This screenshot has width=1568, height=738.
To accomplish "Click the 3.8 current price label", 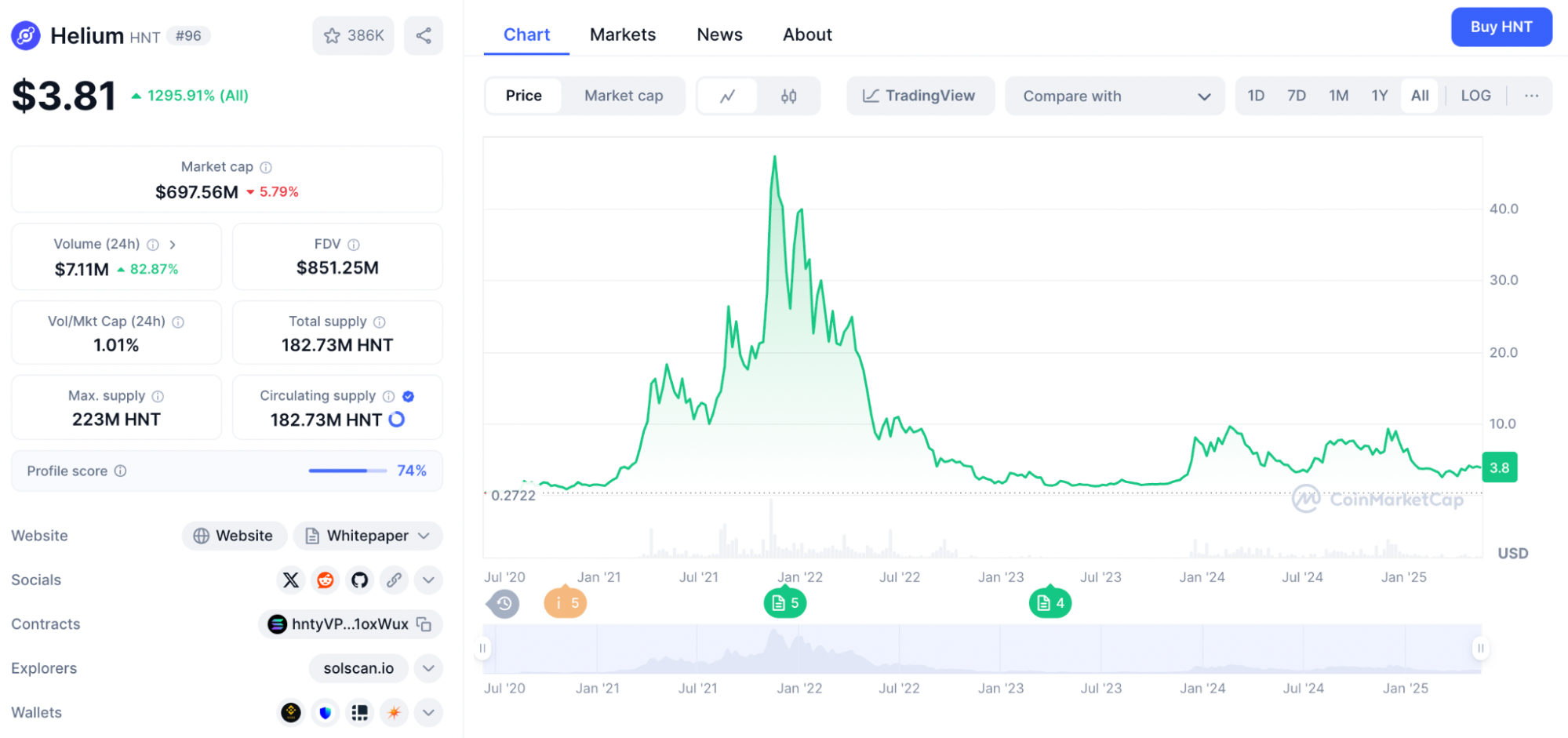I will pyautogui.click(x=1499, y=467).
